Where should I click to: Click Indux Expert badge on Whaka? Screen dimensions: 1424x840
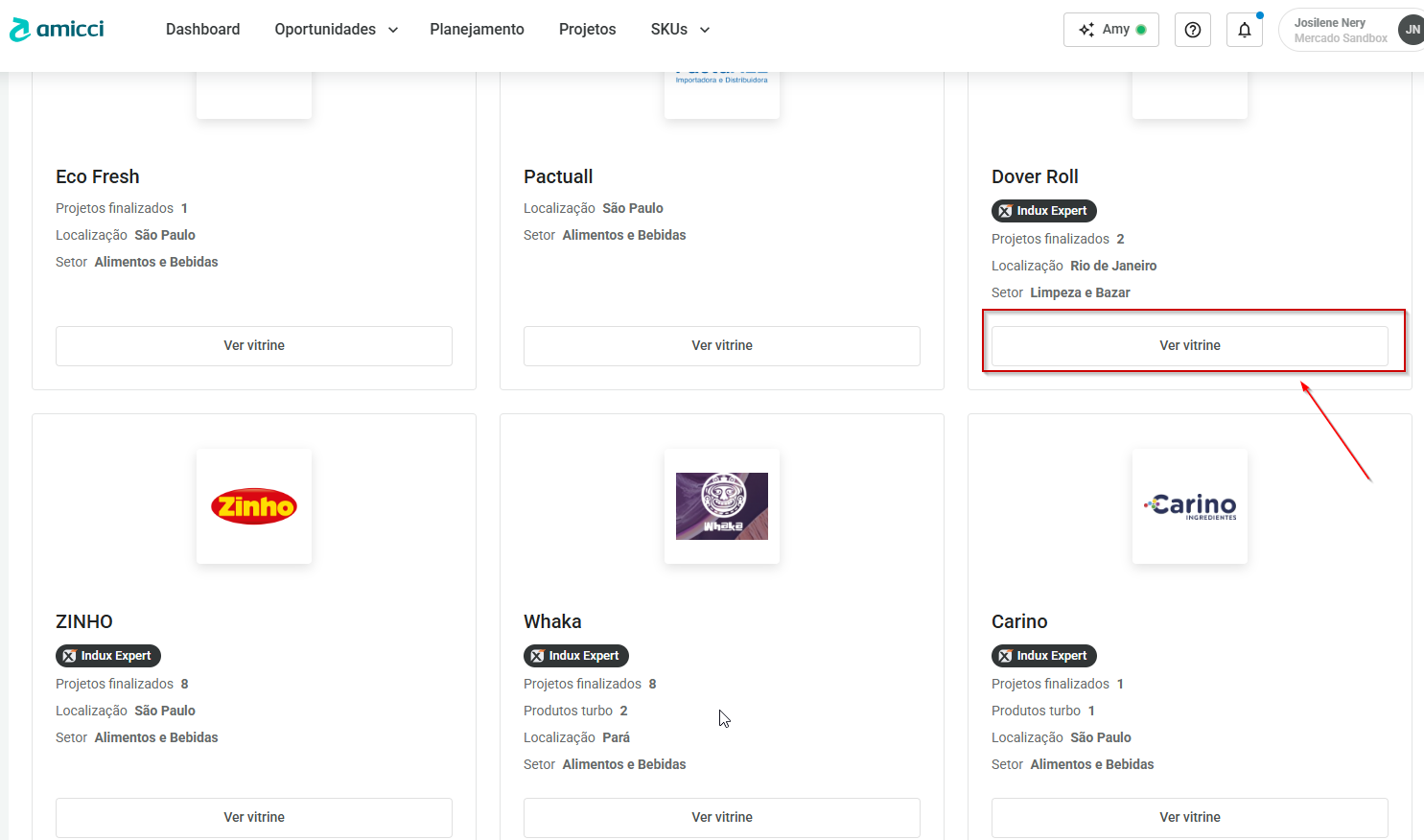coord(575,656)
